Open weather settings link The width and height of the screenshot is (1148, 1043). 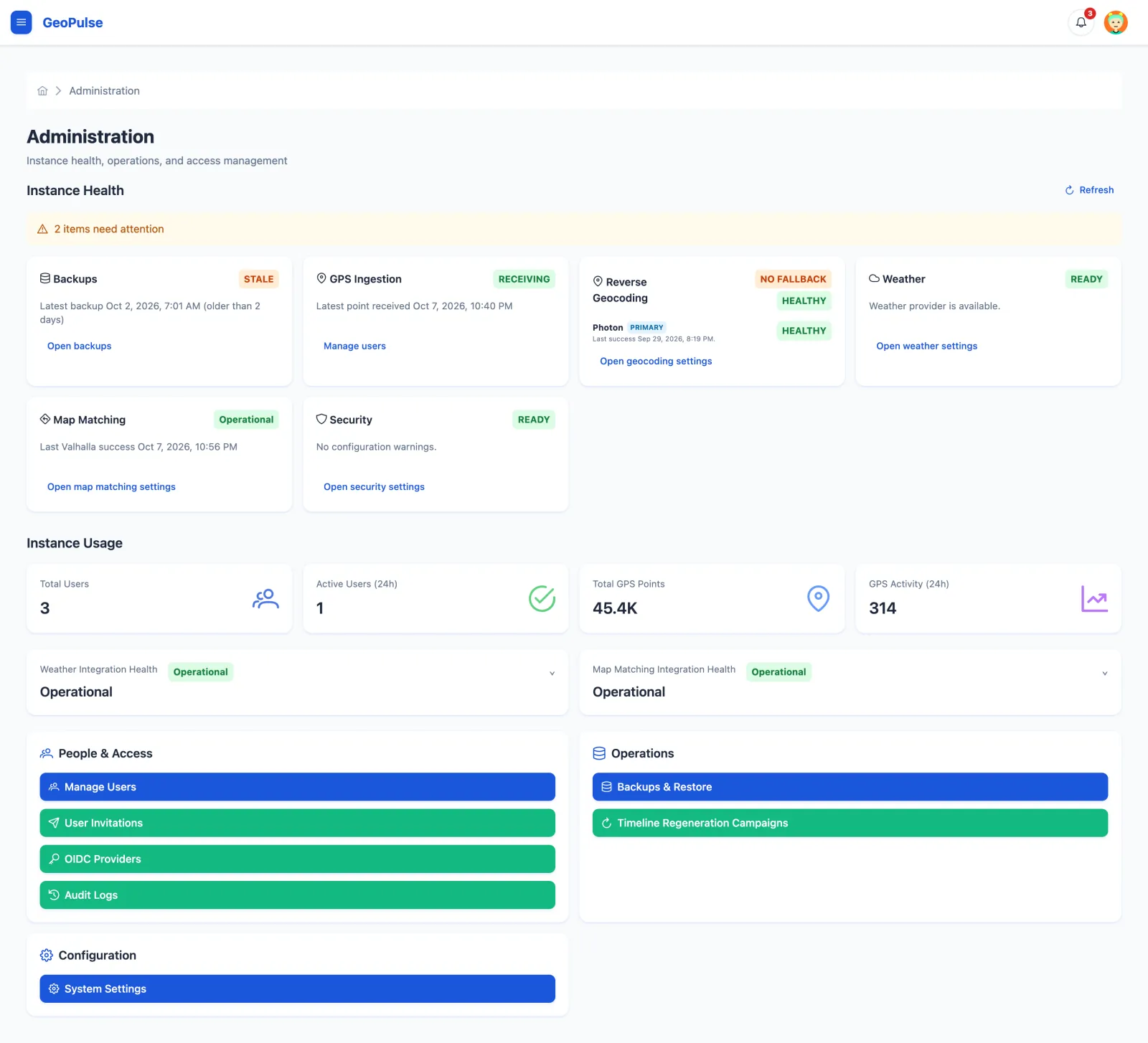(x=926, y=346)
